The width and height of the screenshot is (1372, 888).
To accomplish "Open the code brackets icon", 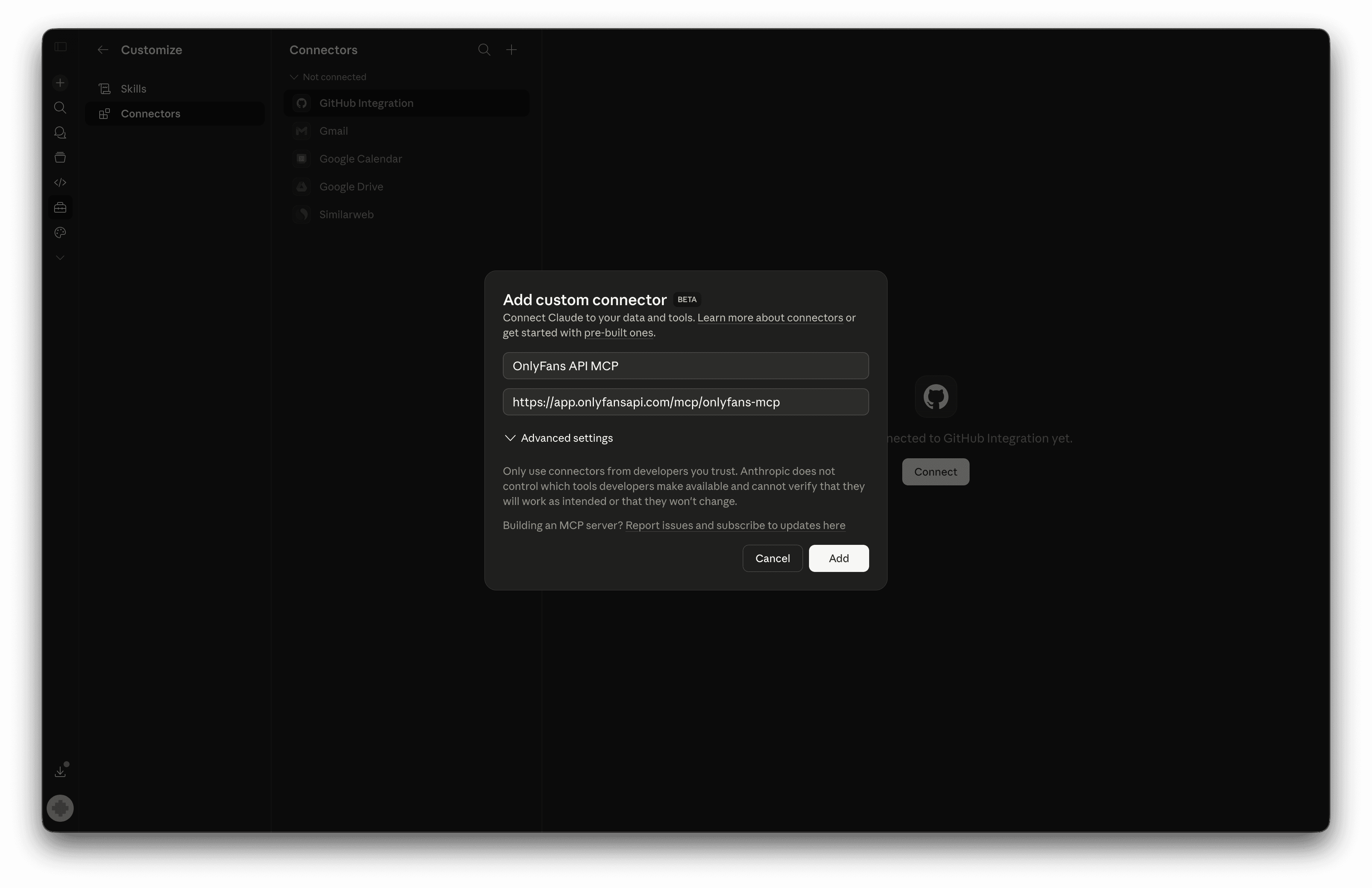I will point(60,182).
